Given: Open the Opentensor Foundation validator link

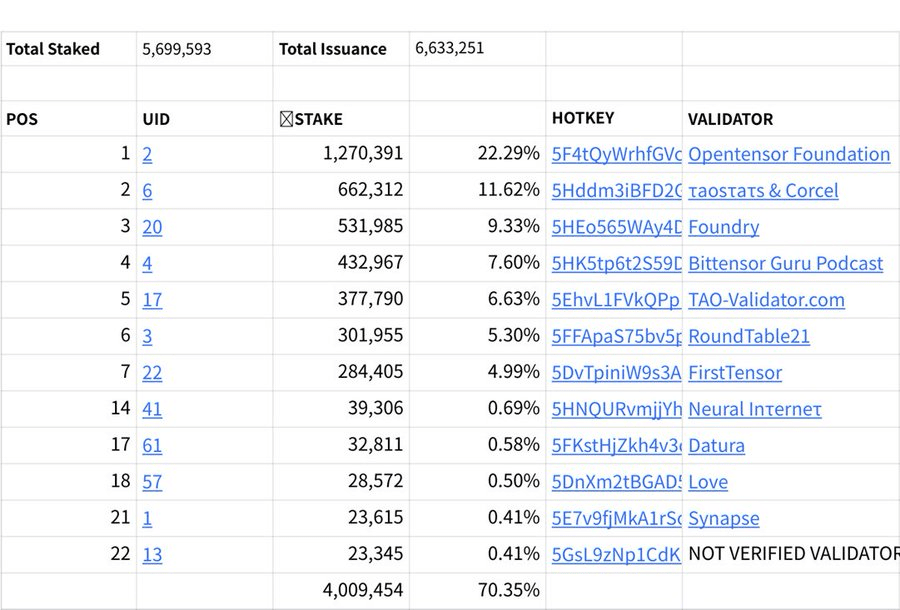Looking at the screenshot, I should pos(789,154).
